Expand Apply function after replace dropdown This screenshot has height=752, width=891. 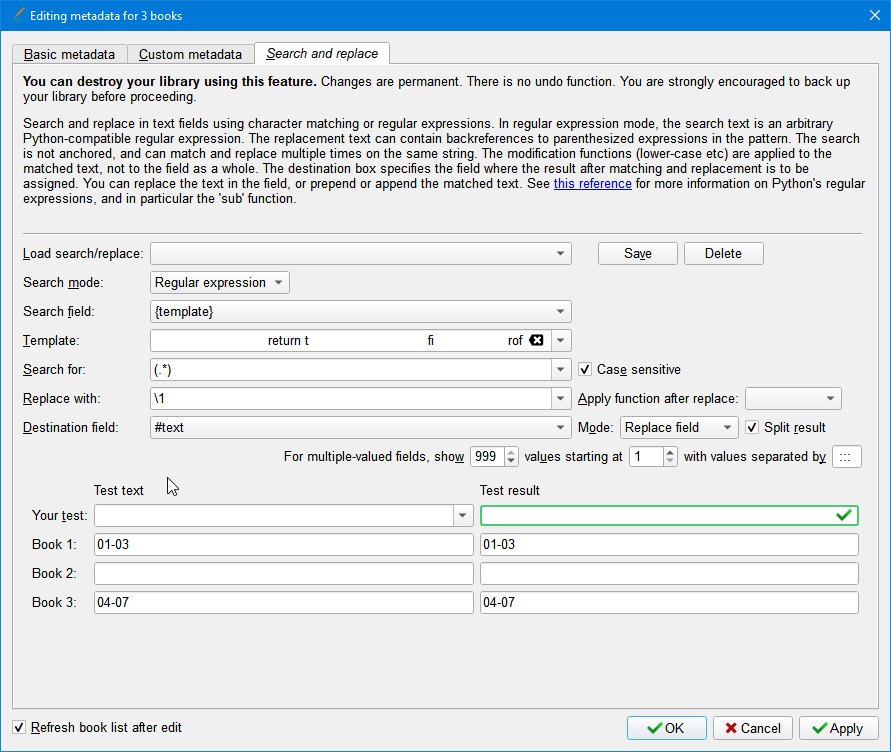click(x=793, y=399)
